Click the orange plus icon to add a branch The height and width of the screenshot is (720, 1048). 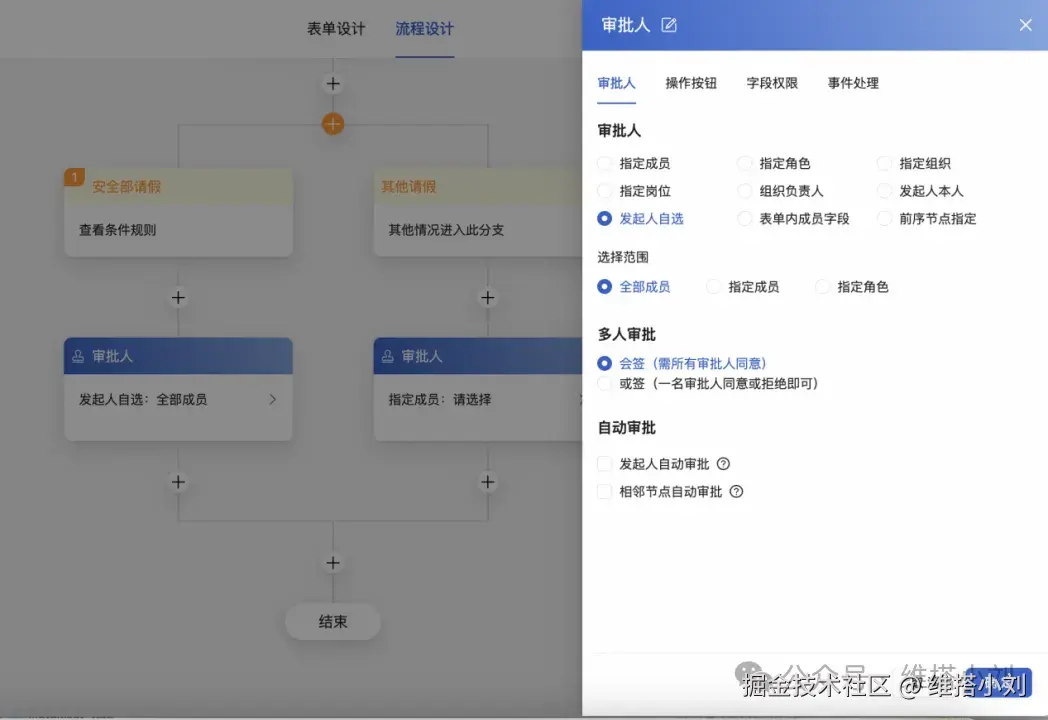[332, 125]
